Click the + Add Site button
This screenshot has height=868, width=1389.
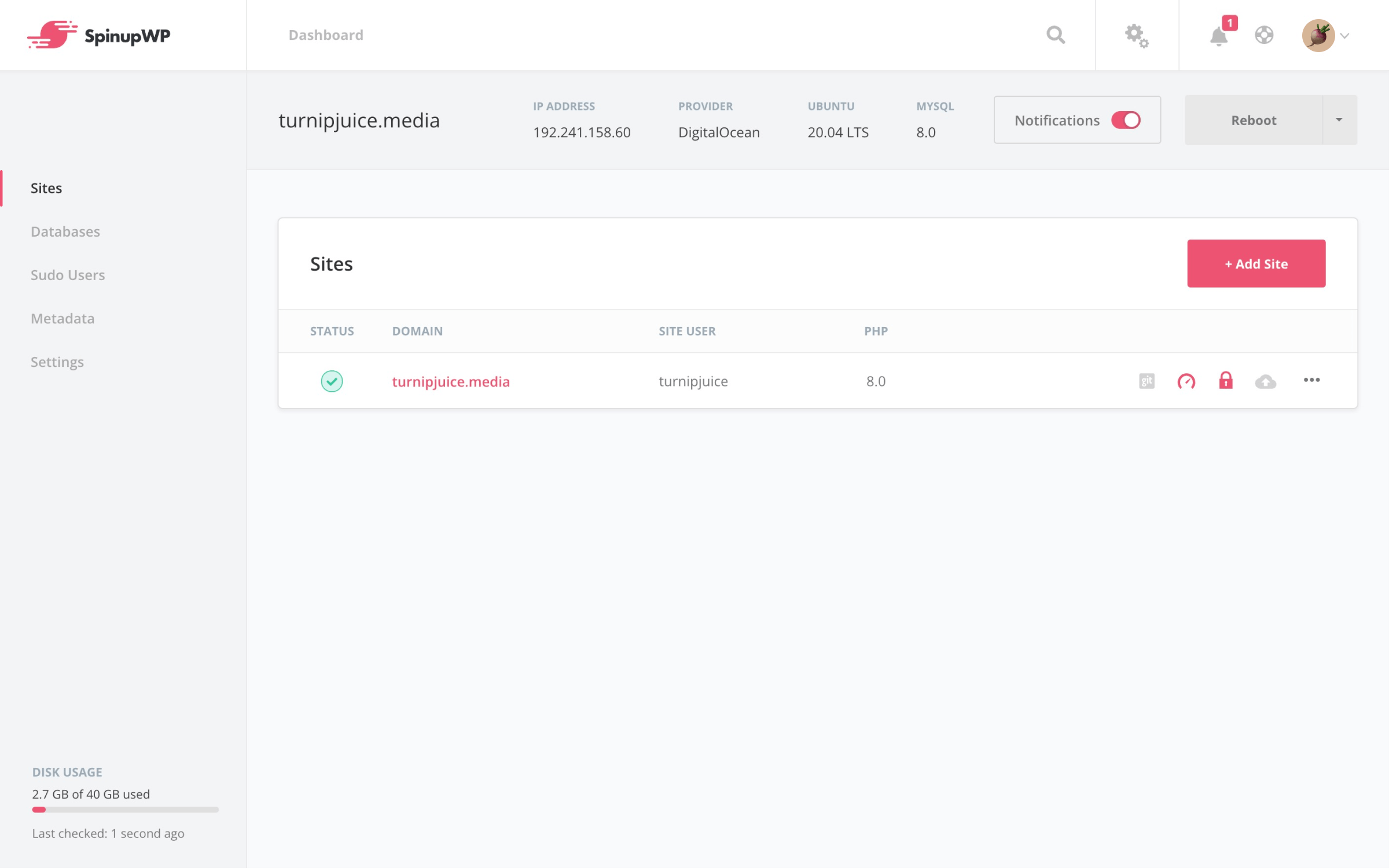pyautogui.click(x=1256, y=263)
